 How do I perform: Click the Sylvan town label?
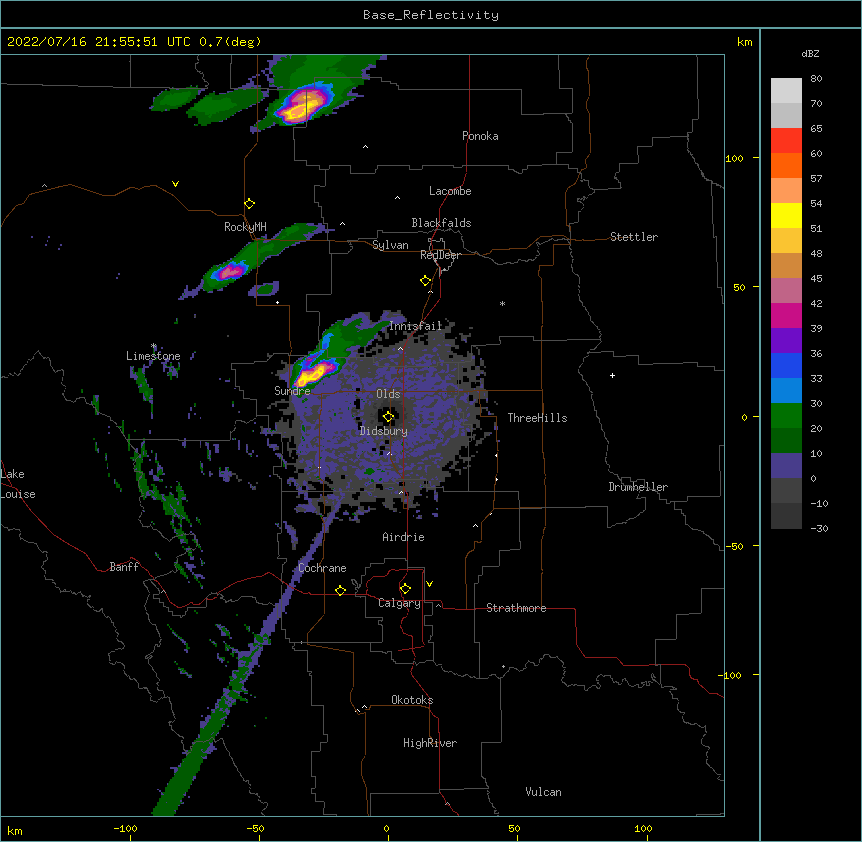pyautogui.click(x=390, y=245)
